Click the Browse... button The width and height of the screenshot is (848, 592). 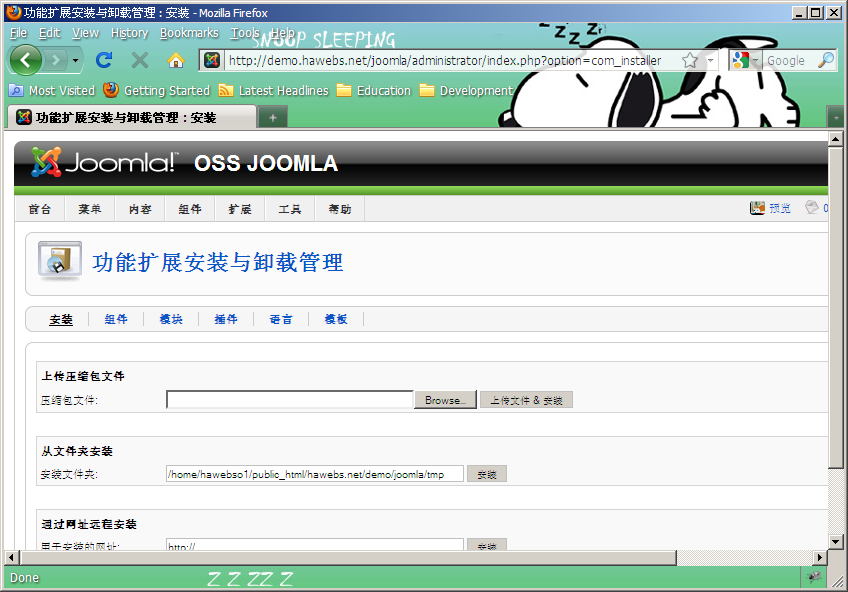(x=445, y=400)
